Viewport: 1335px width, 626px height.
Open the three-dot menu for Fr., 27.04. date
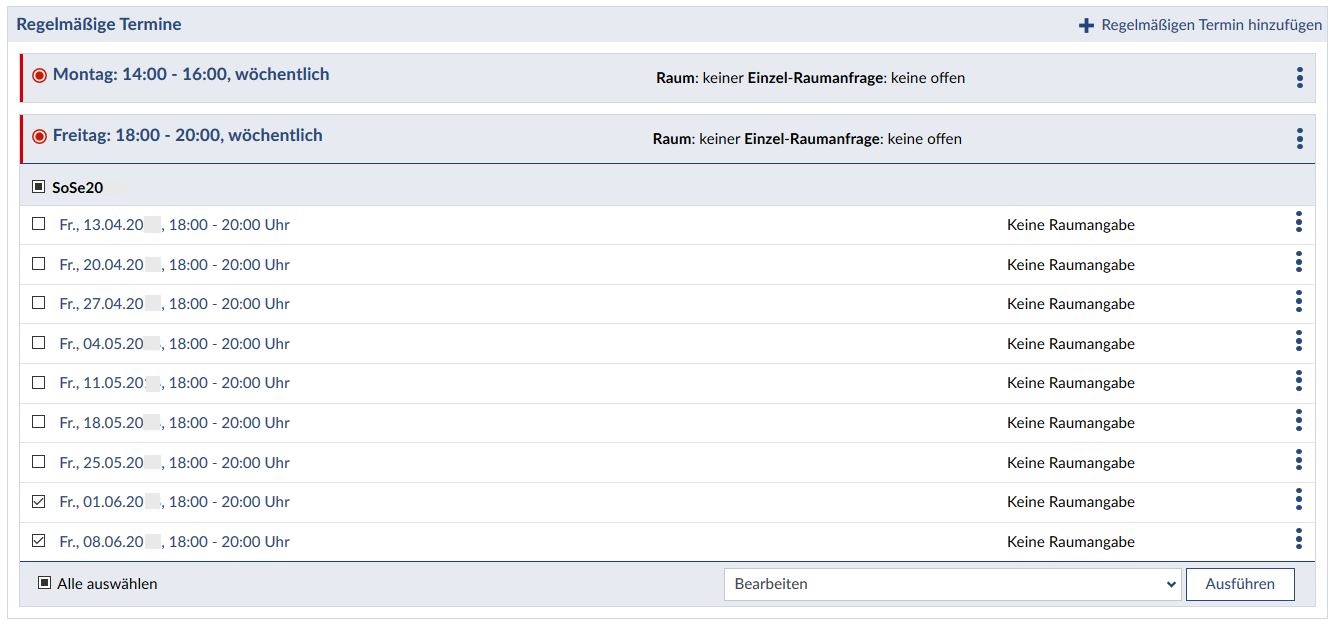(1298, 302)
